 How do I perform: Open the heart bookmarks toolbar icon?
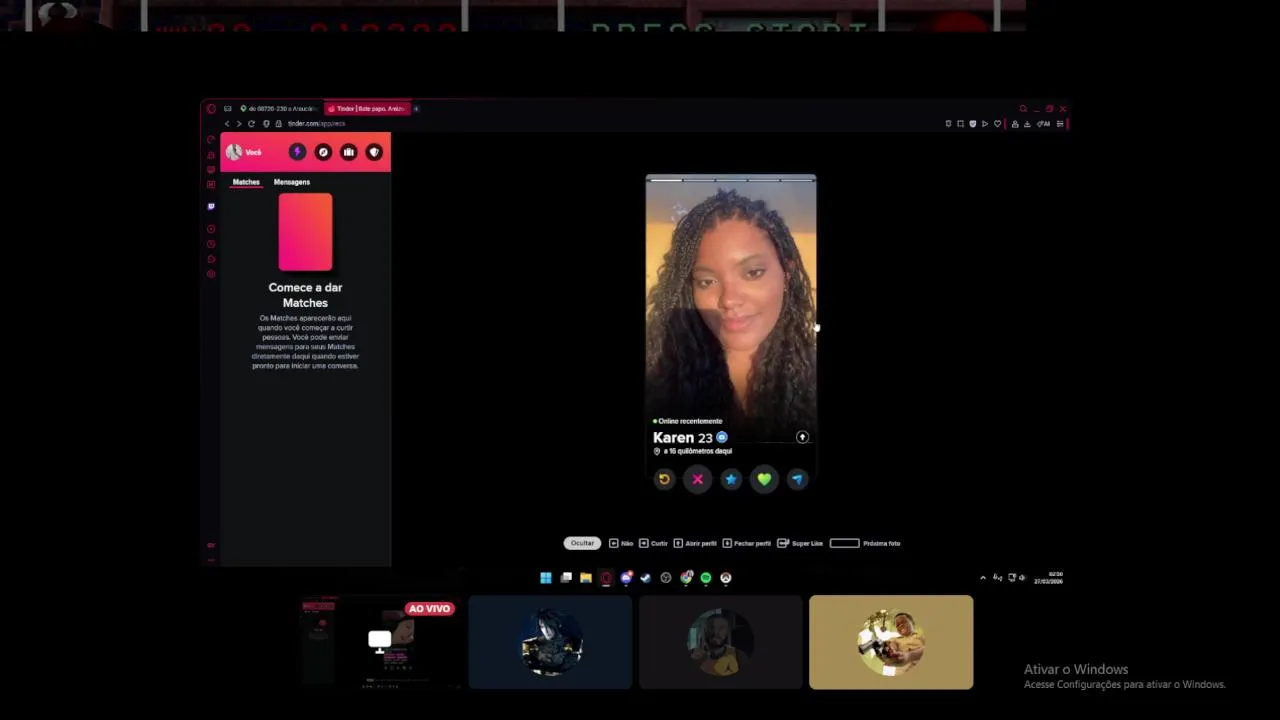(x=997, y=124)
